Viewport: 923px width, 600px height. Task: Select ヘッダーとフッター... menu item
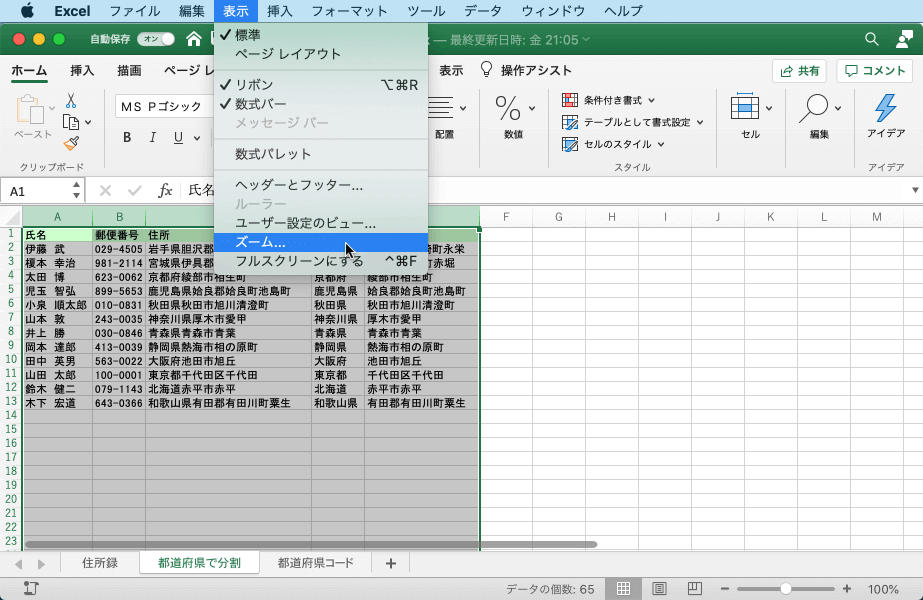(321, 185)
